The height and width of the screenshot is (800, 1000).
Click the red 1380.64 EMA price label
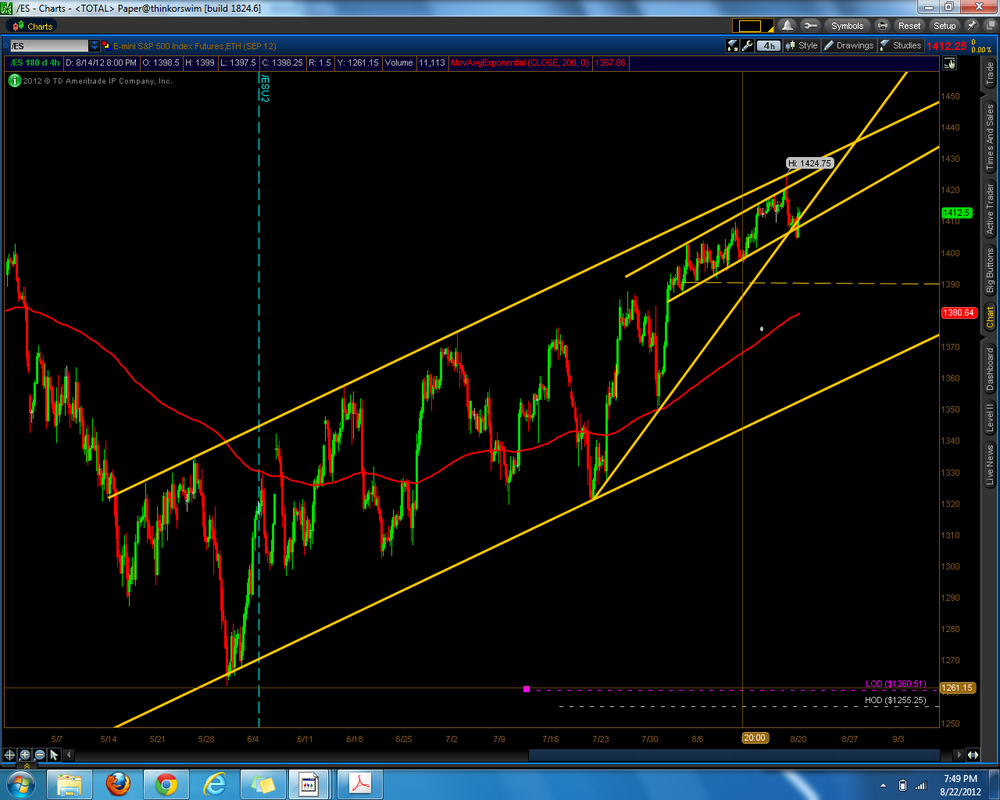959,313
